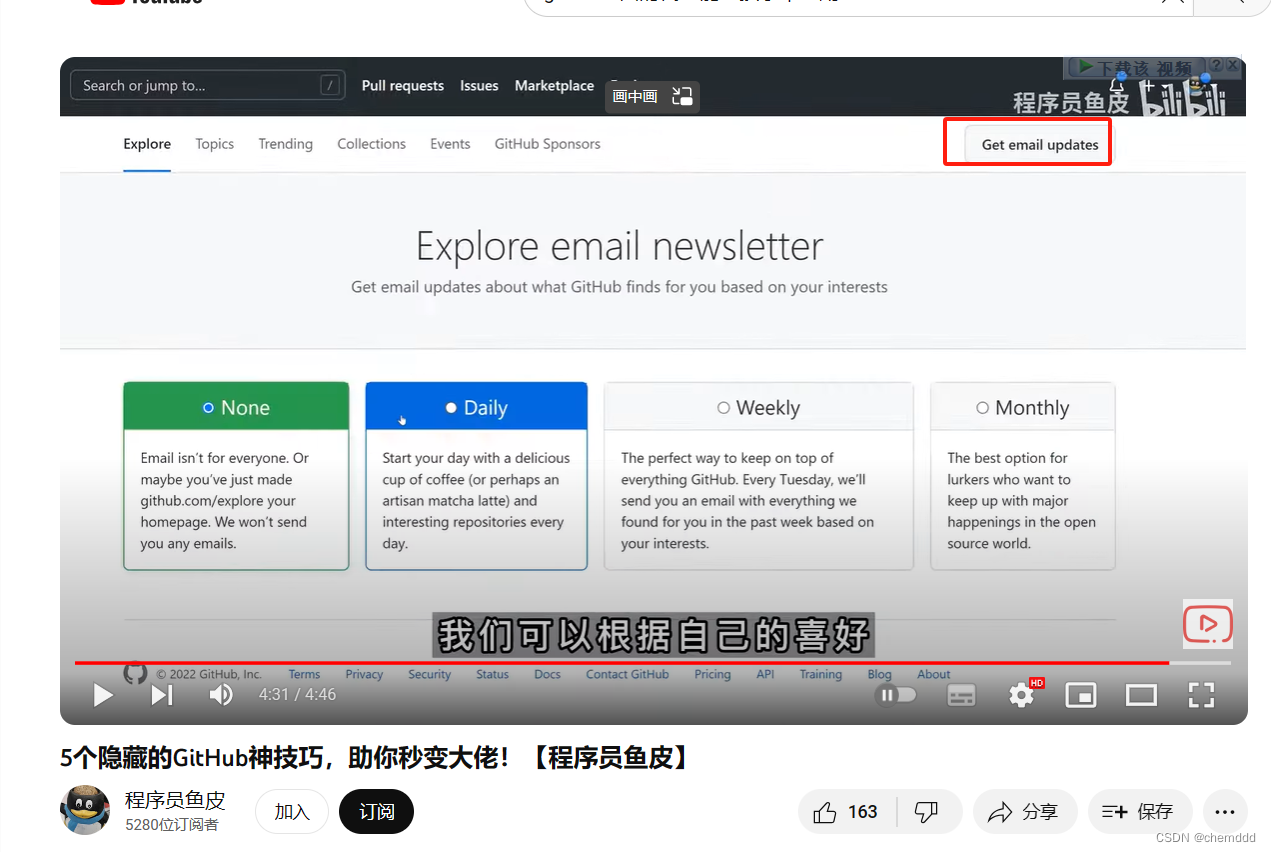Open the 程序员鱼皮 channel name link
This screenshot has height=852, width=1271.
click(x=175, y=800)
